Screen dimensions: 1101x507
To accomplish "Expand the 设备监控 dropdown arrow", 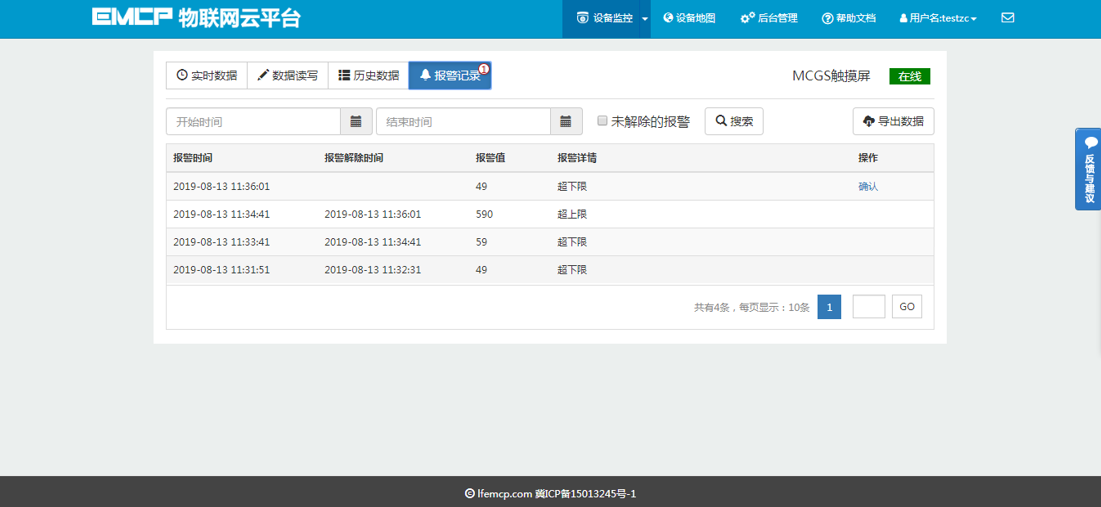I will [645, 19].
